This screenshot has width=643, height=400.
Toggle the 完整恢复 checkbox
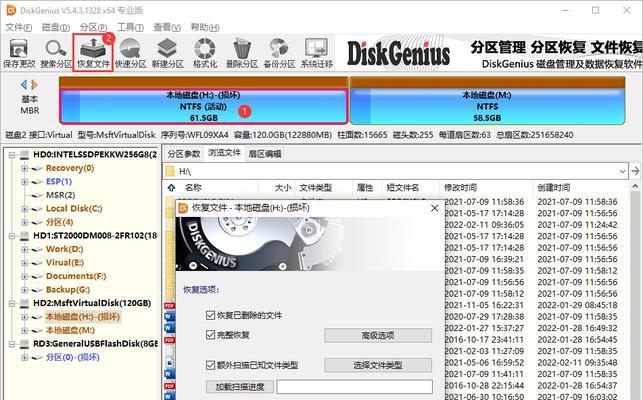click(x=210, y=335)
